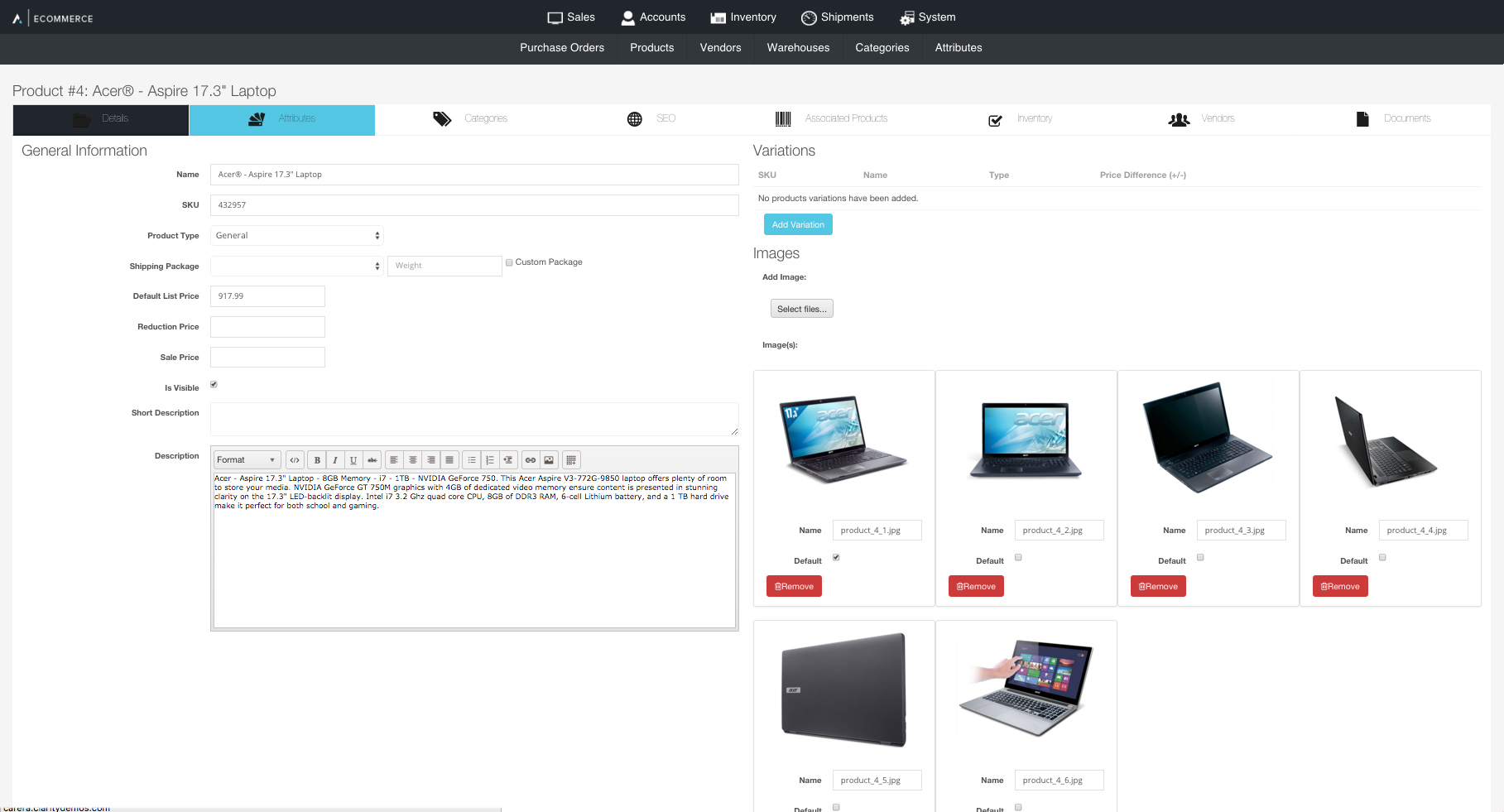This screenshot has height=812, width=1504.
Task: Open Shipments menu in top bar
Action: (838, 17)
